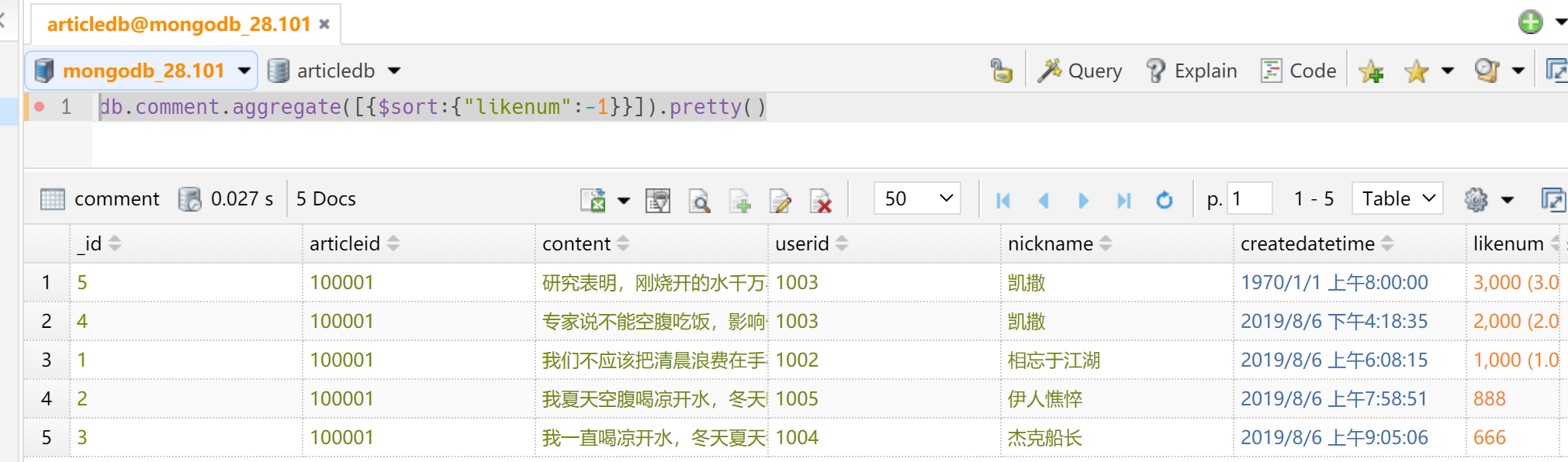Click the edit document pencil icon
Viewport: 1568px width, 462px height.
[781, 201]
